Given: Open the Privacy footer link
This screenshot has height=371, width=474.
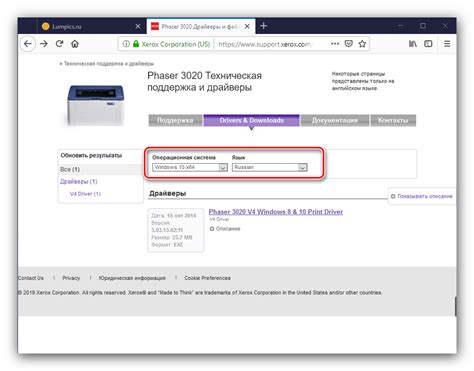Looking at the screenshot, I should pos(71,278).
